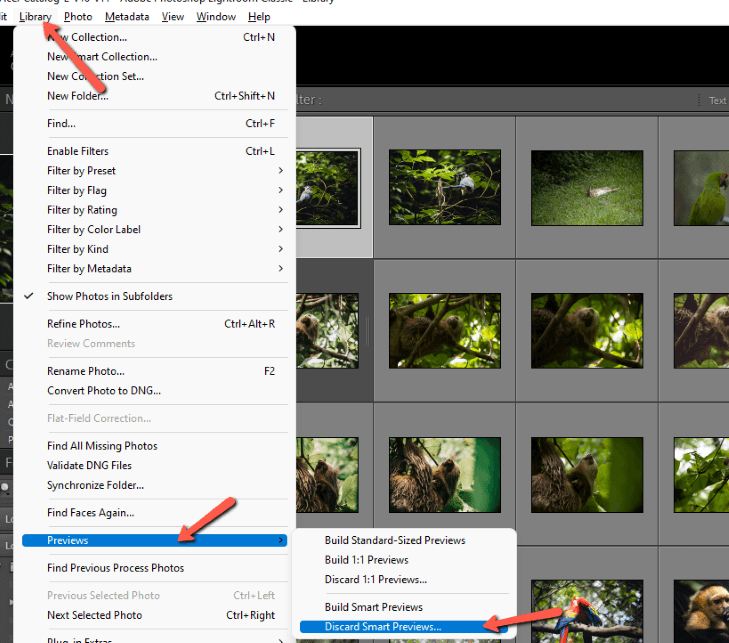729x643 pixels.
Task: Select the Text filter option
Action: pos(717,100)
